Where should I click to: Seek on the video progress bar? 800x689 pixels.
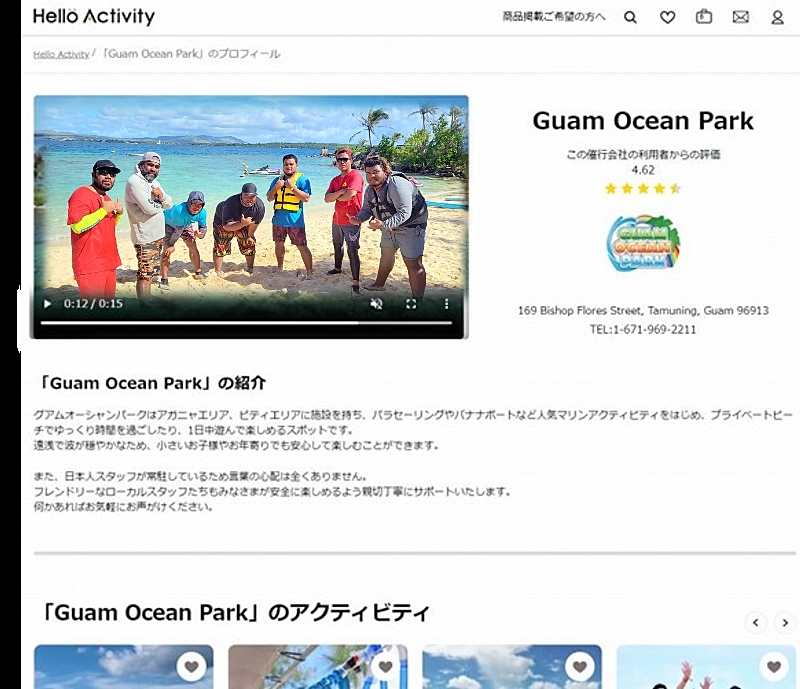coord(246,323)
